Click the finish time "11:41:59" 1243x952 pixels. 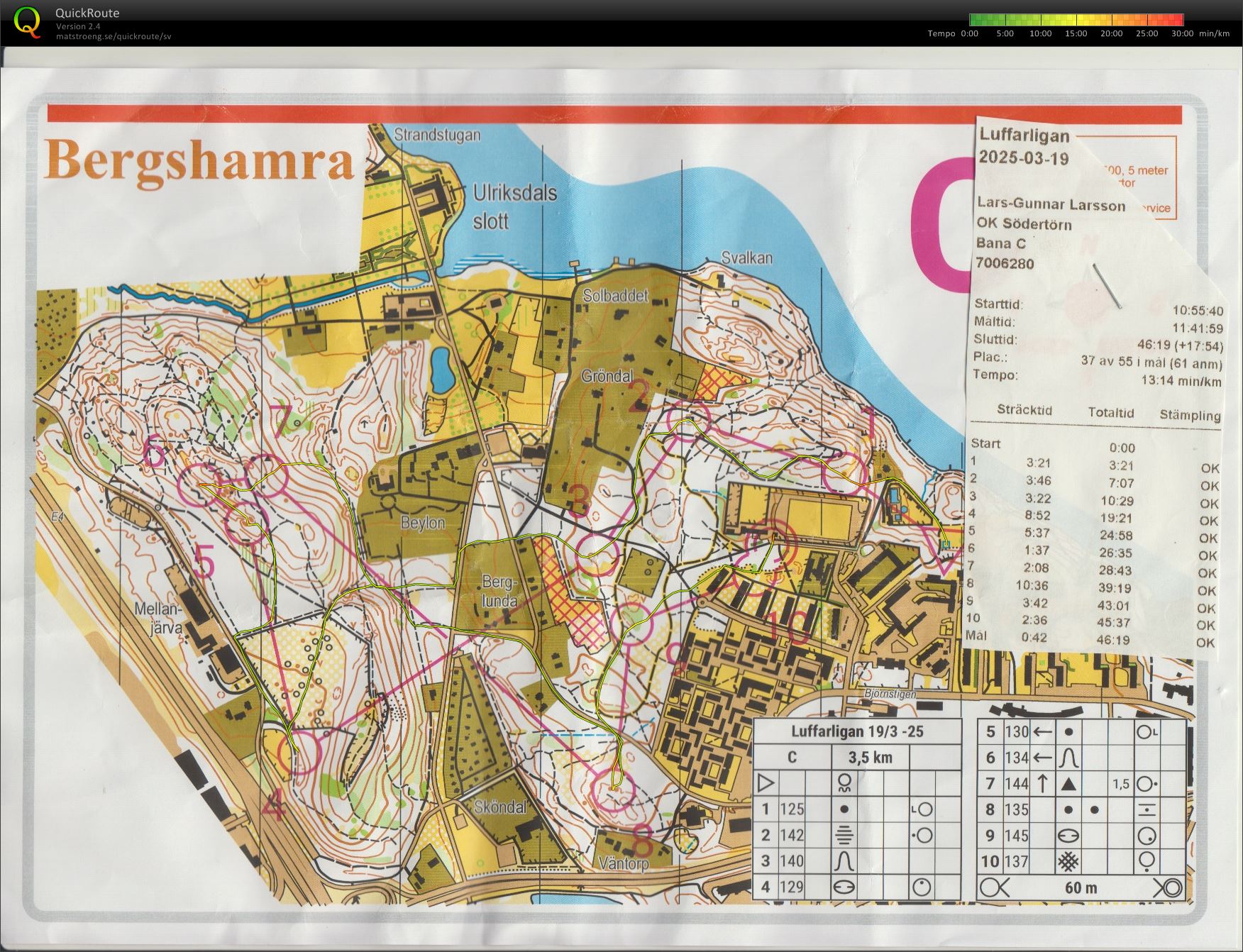[x=1198, y=328]
